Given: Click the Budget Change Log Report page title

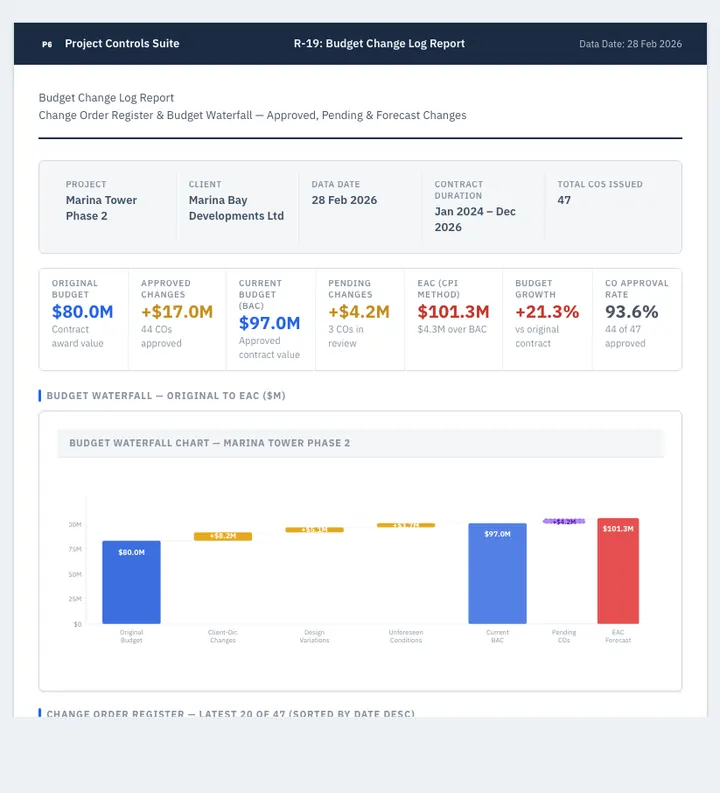Looking at the screenshot, I should (106, 98).
